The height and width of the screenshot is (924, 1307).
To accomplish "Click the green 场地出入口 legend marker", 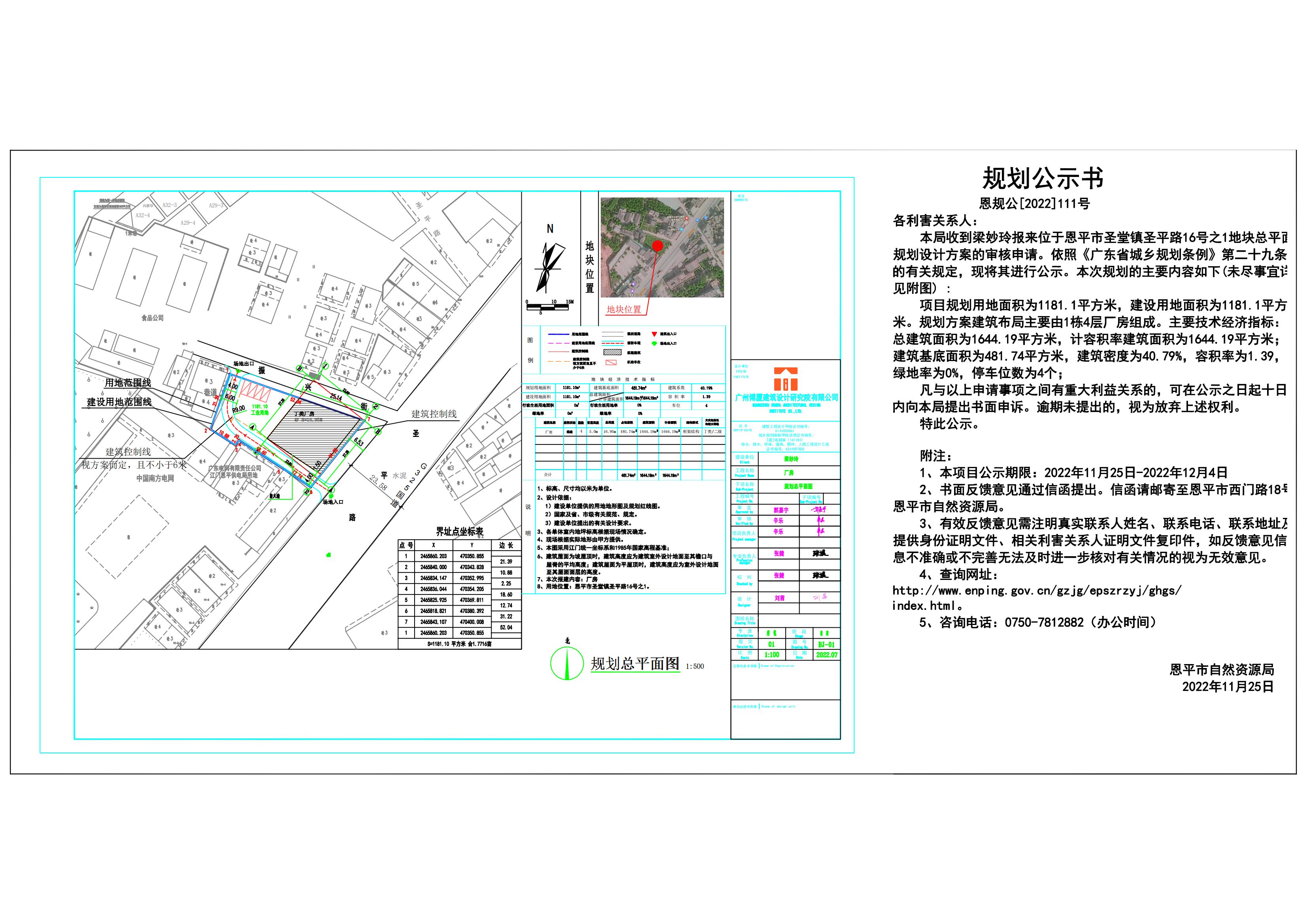I will pos(654,343).
